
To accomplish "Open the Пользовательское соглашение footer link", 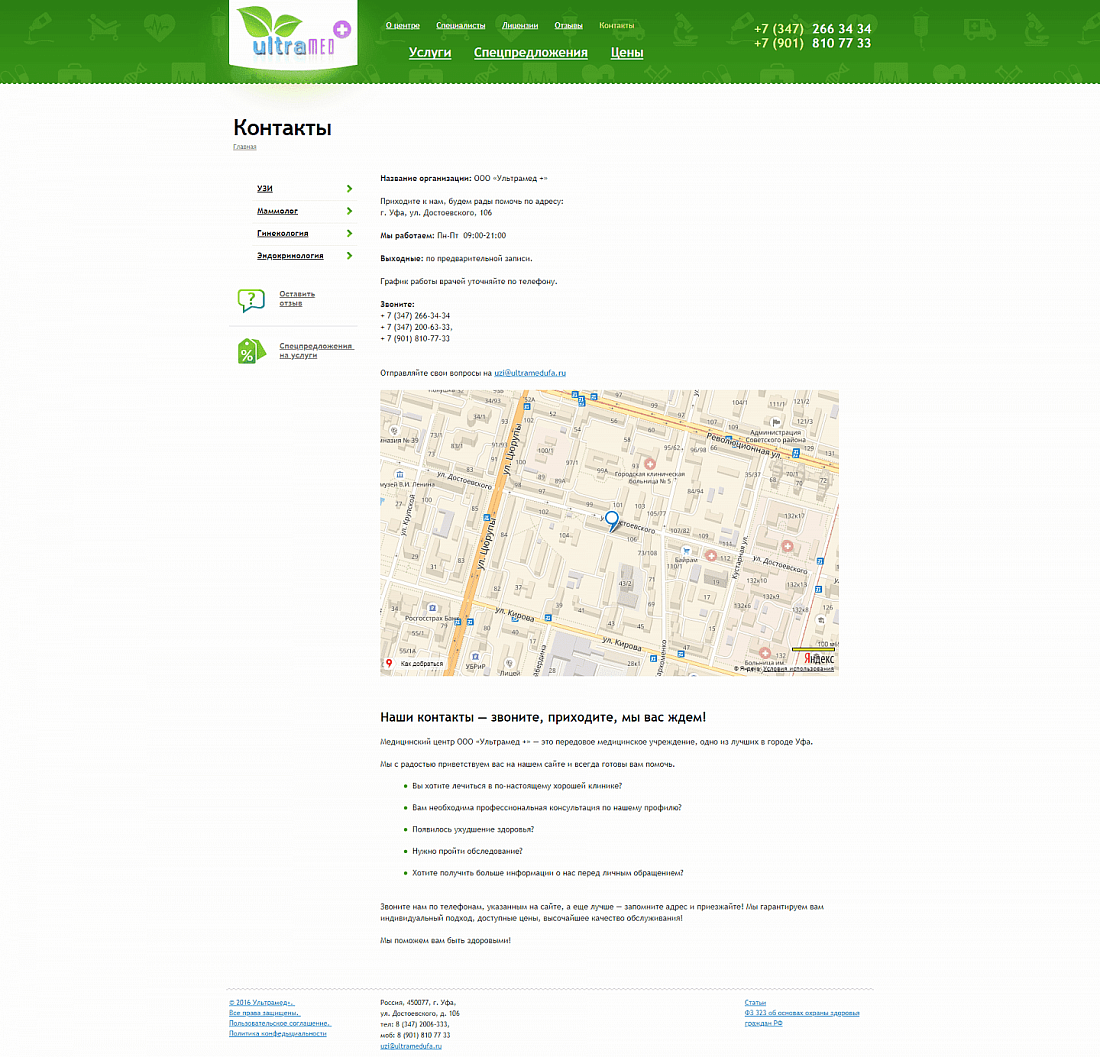I will [x=280, y=1023].
